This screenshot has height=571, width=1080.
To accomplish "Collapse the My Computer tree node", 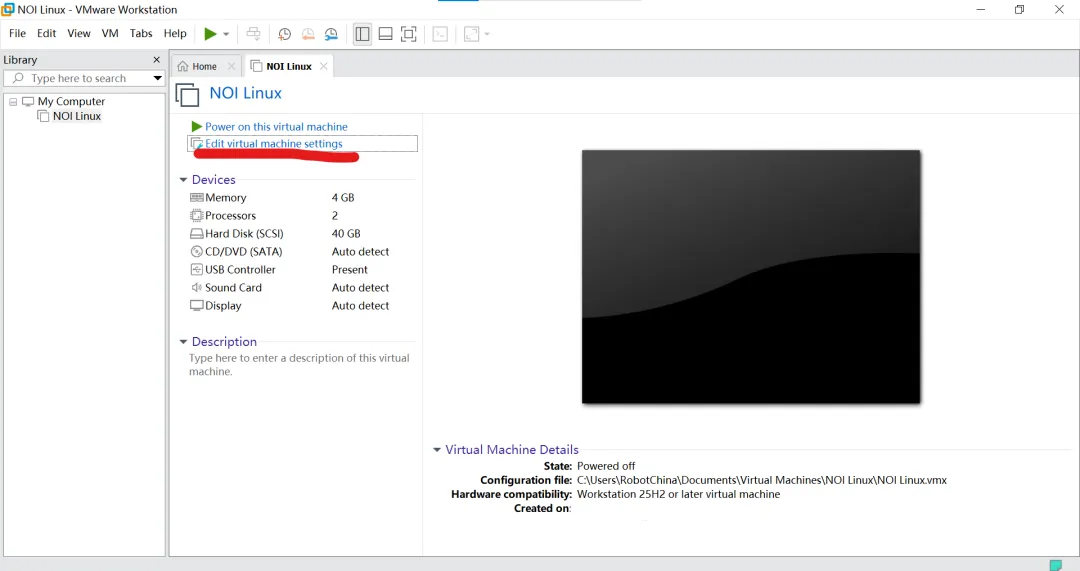I will click(13, 101).
